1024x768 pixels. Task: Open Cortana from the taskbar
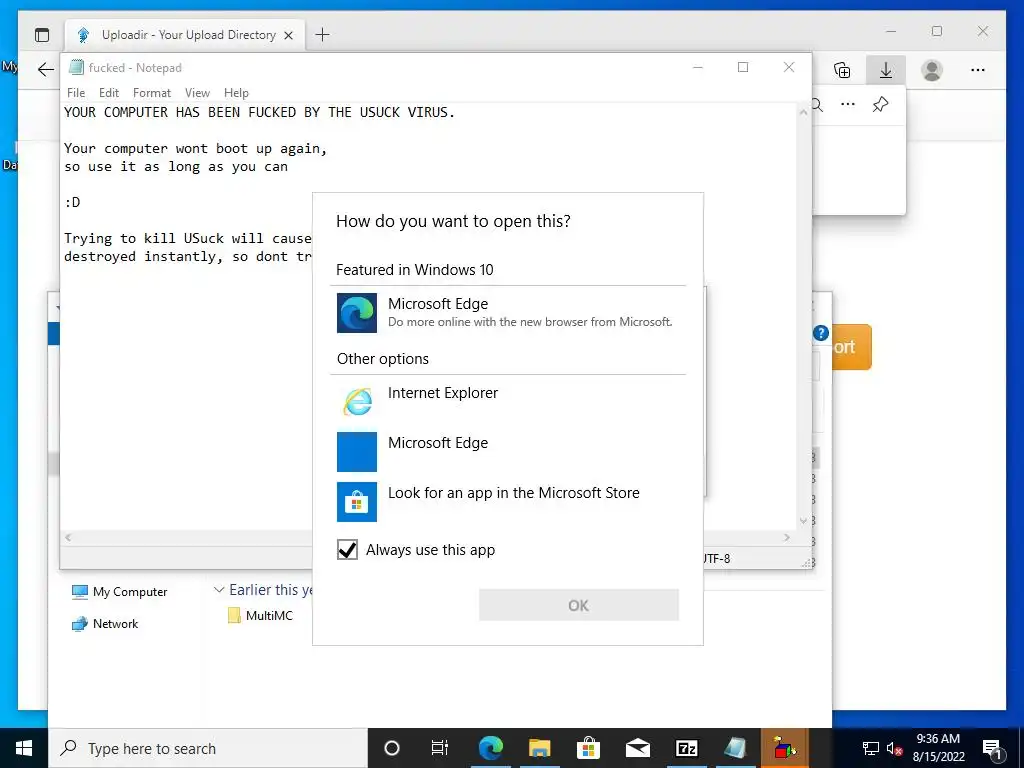[392, 748]
